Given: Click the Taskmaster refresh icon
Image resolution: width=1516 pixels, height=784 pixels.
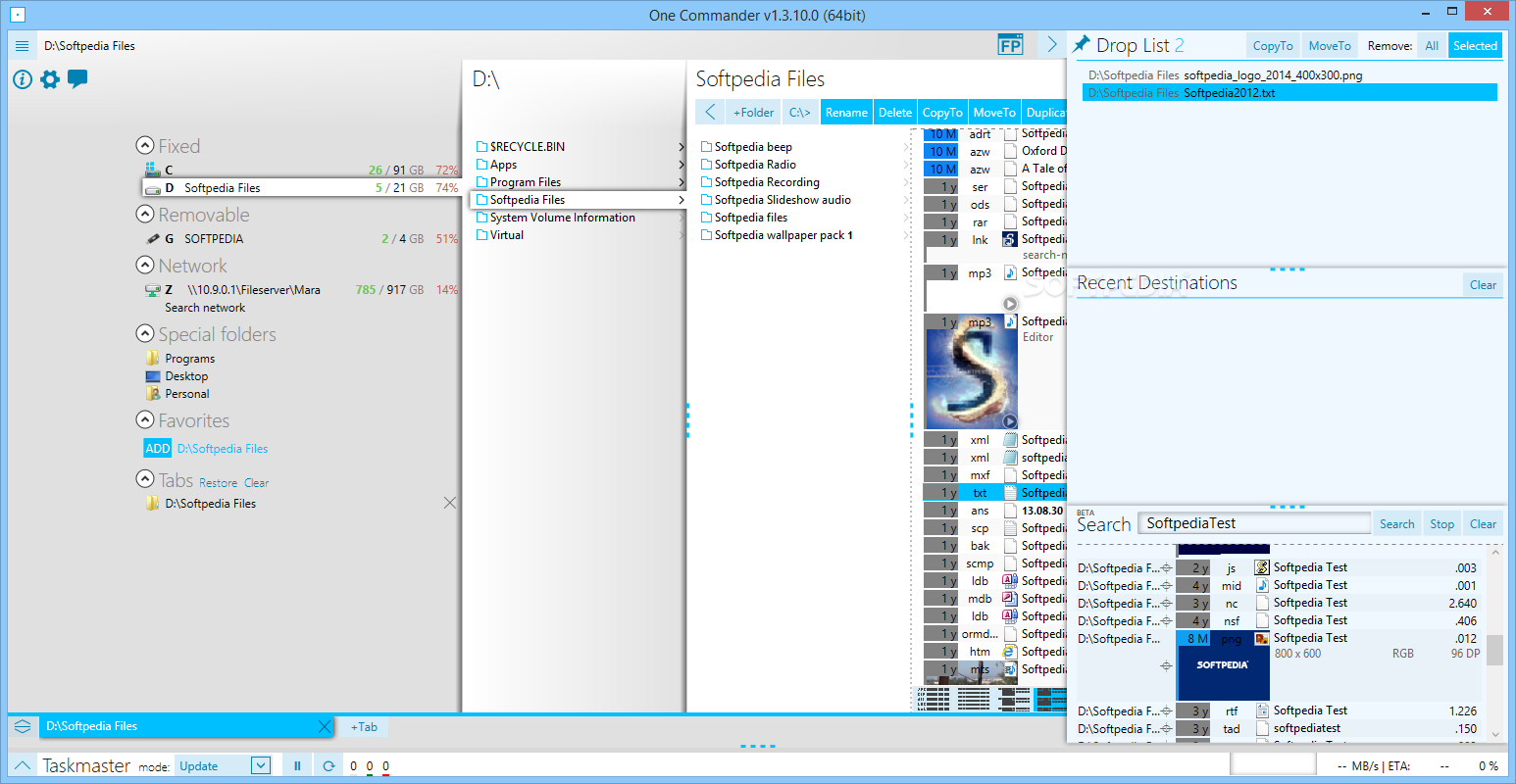Looking at the screenshot, I should point(328,765).
